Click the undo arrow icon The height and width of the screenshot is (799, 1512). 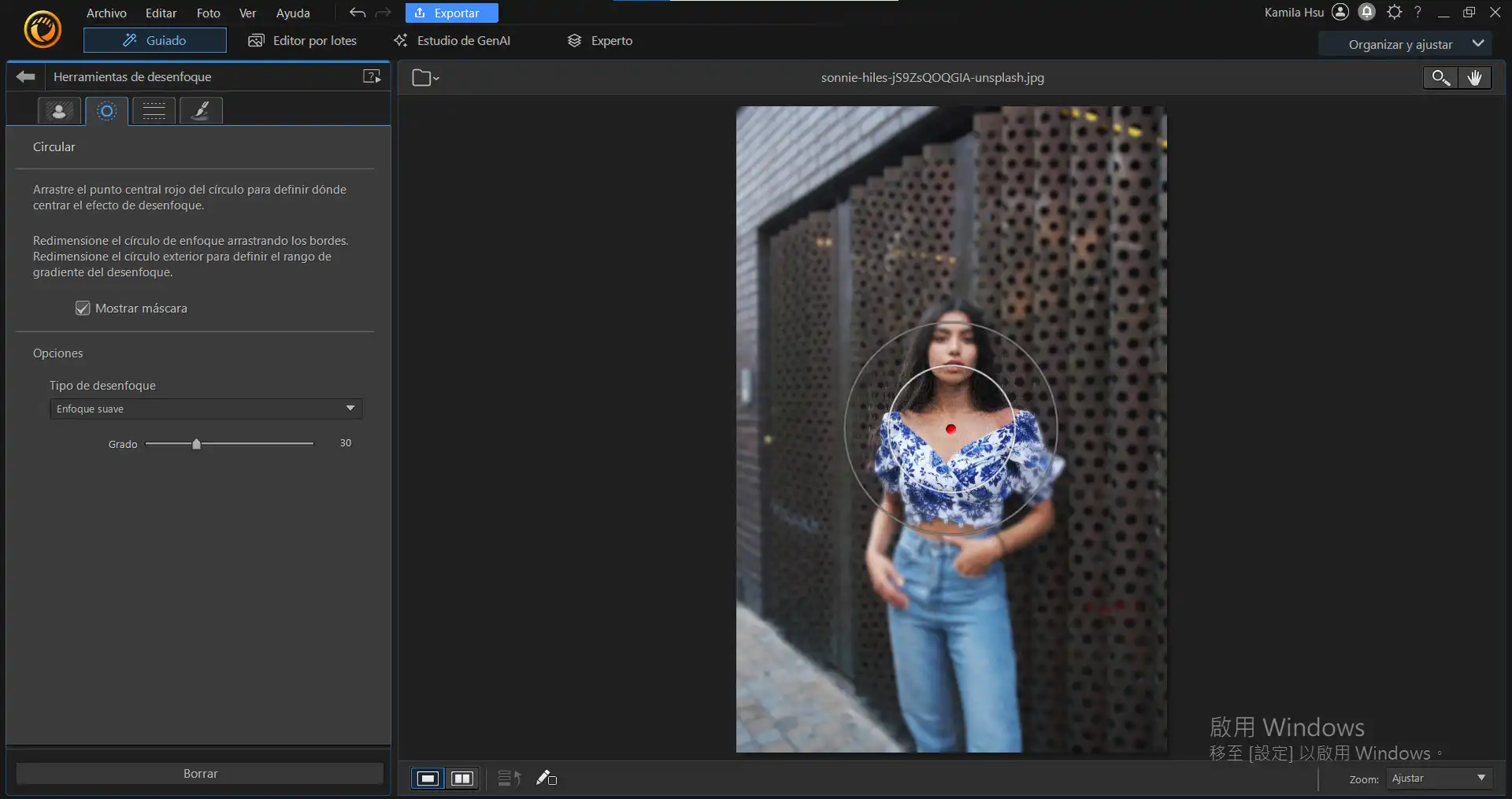click(358, 13)
